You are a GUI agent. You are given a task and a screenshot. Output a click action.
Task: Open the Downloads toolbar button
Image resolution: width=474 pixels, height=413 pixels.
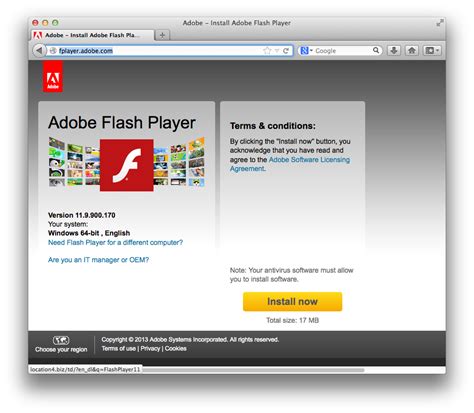(x=394, y=51)
